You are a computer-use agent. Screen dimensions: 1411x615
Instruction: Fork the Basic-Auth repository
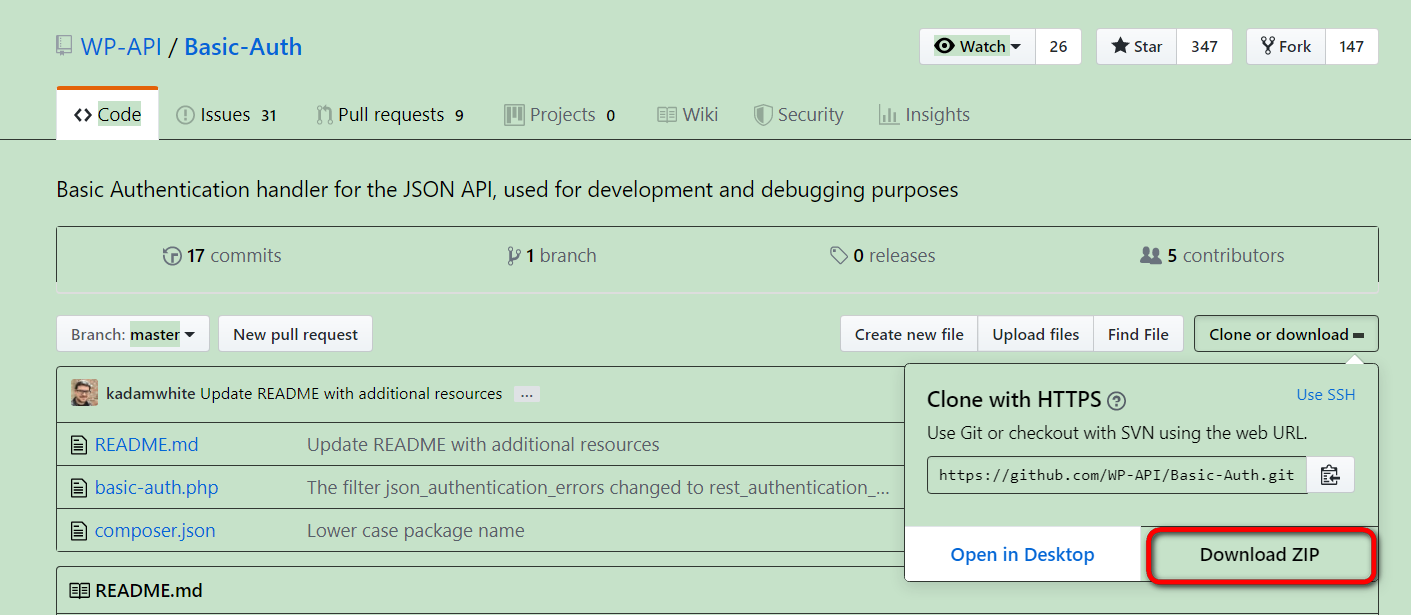click(x=1286, y=47)
